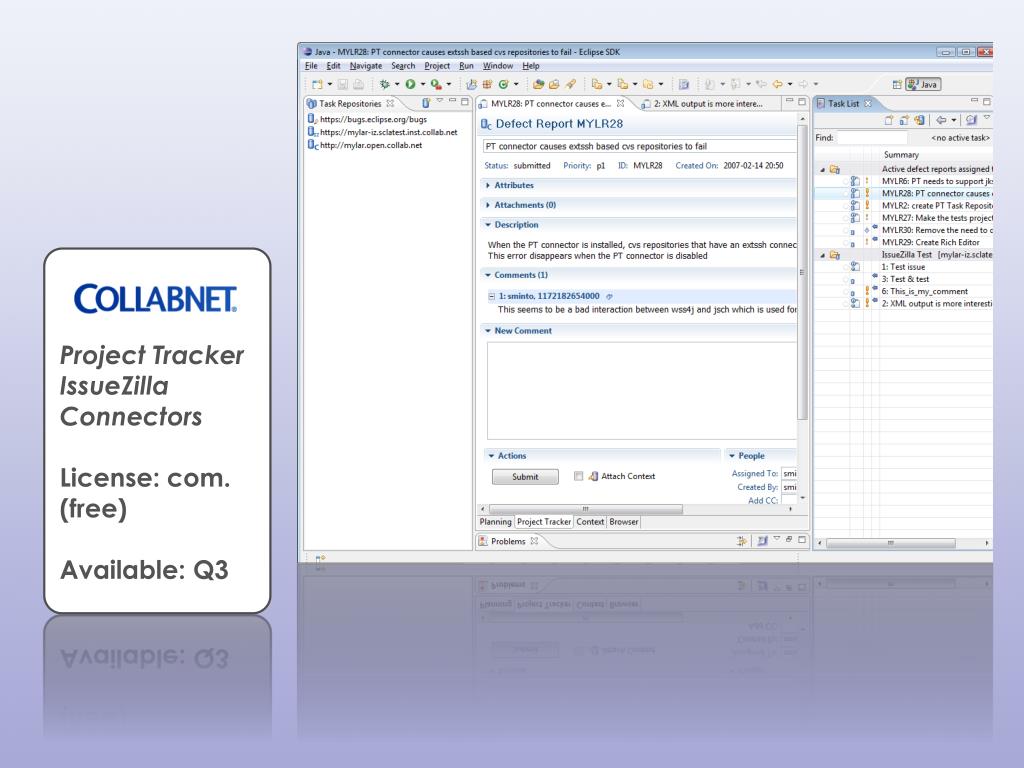Click reply icon next to sminto comment
This screenshot has width=1024, height=768.
[609, 296]
